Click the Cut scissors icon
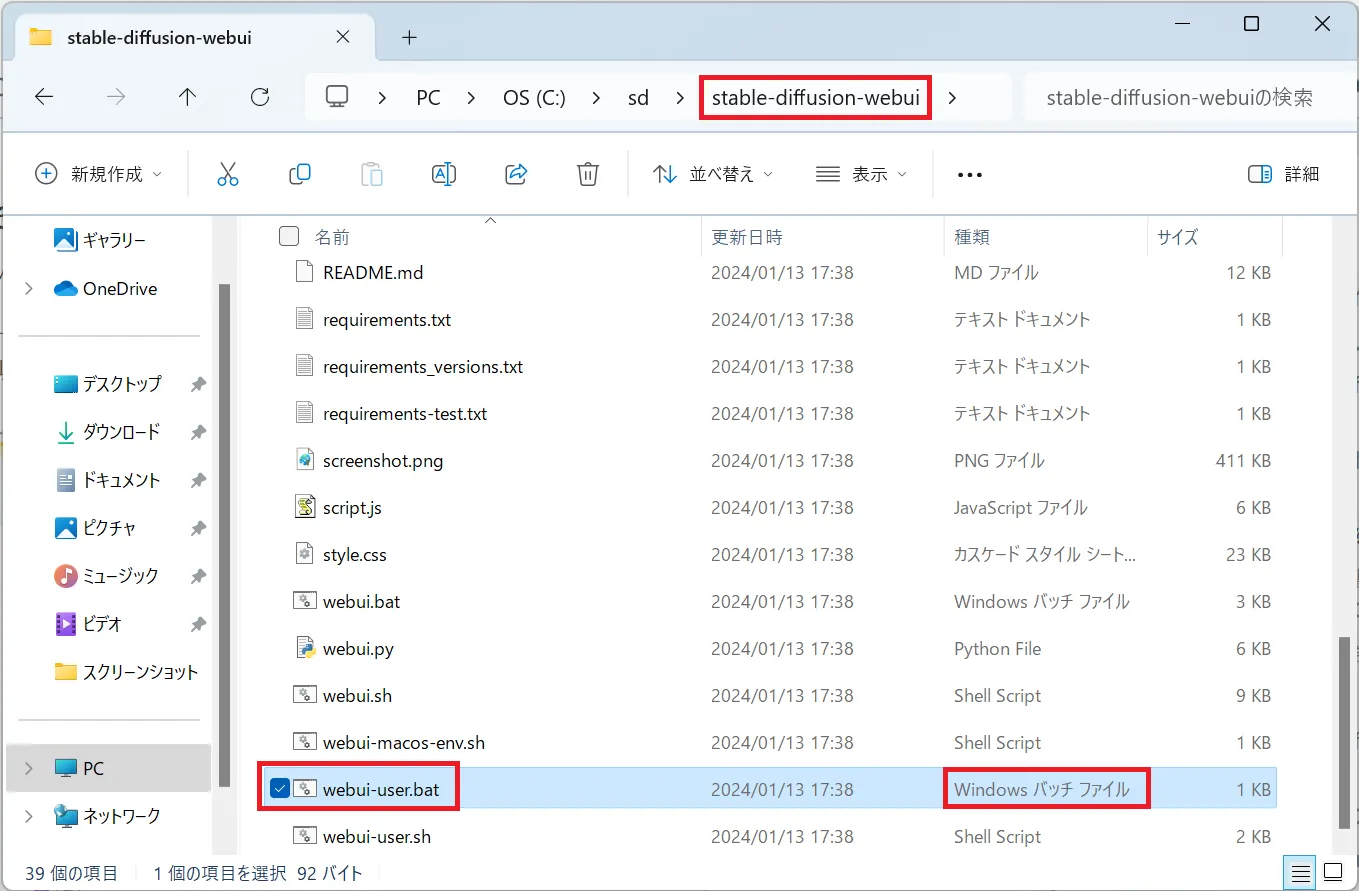 coord(228,174)
